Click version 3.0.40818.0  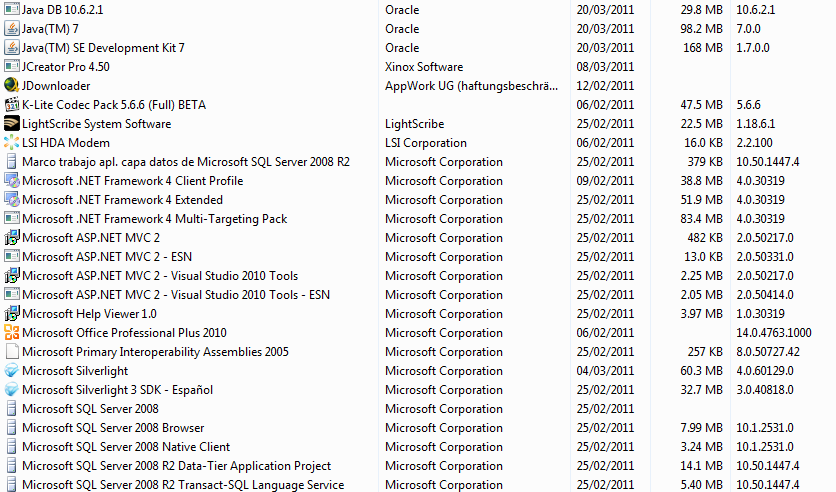point(765,390)
